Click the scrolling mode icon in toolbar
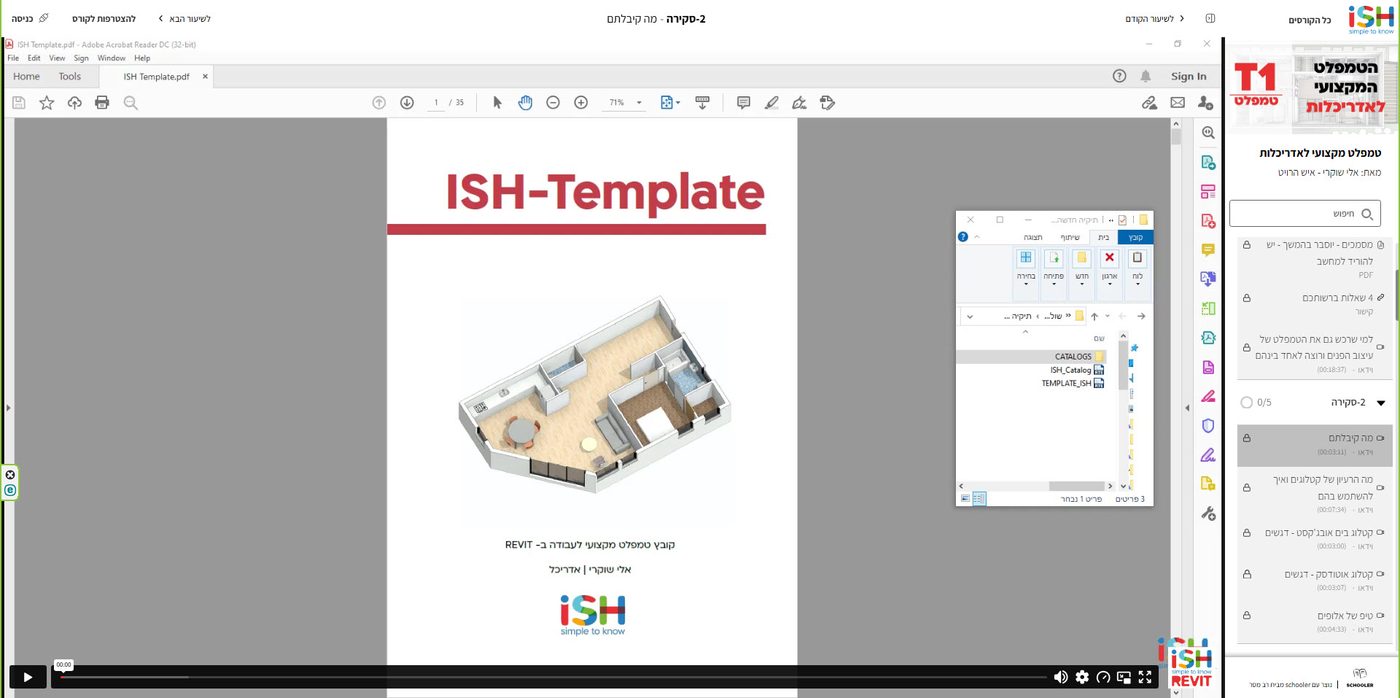The image size is (1400, 698). coord(702,102)
